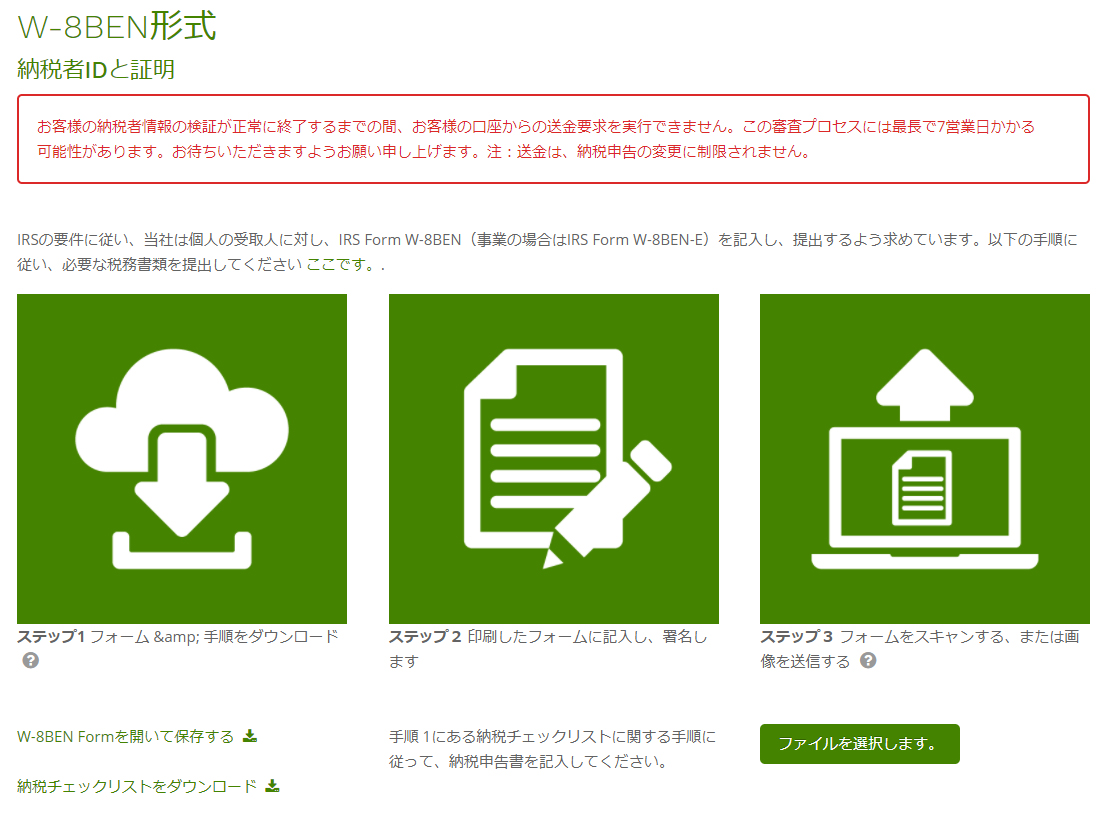This screenshot has width=1105, height=813.
Task: Click the document and pen image for Step 2
Action: 554,459
